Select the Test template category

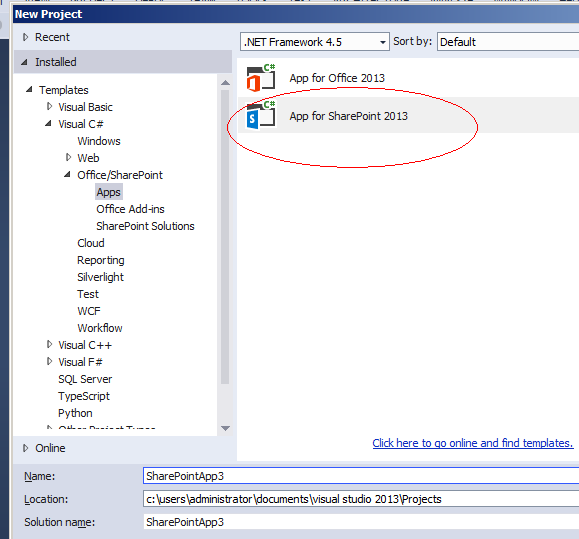(x=88, y=294)
